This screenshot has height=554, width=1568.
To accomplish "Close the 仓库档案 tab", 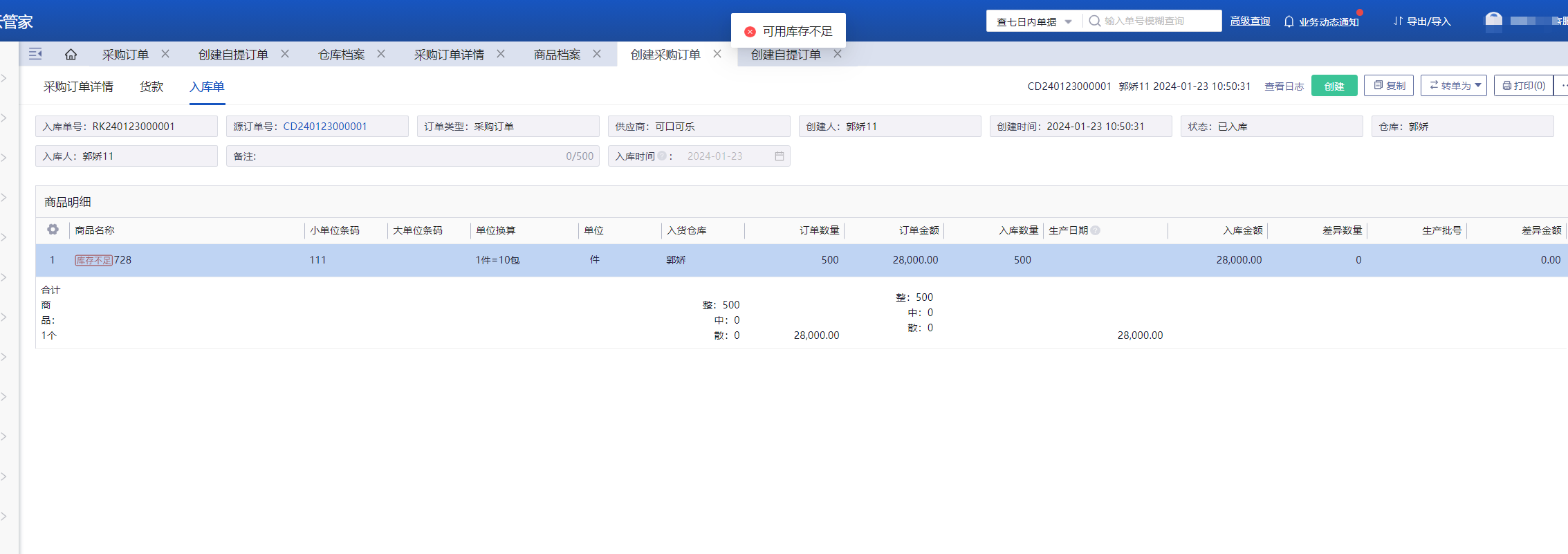I will tap(381, 54).
